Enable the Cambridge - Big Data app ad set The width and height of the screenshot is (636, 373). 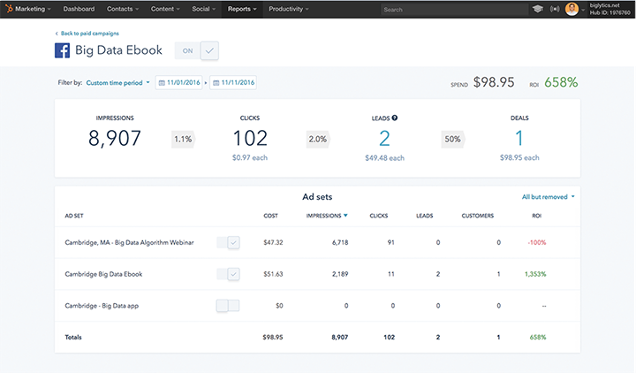(228, 306)
